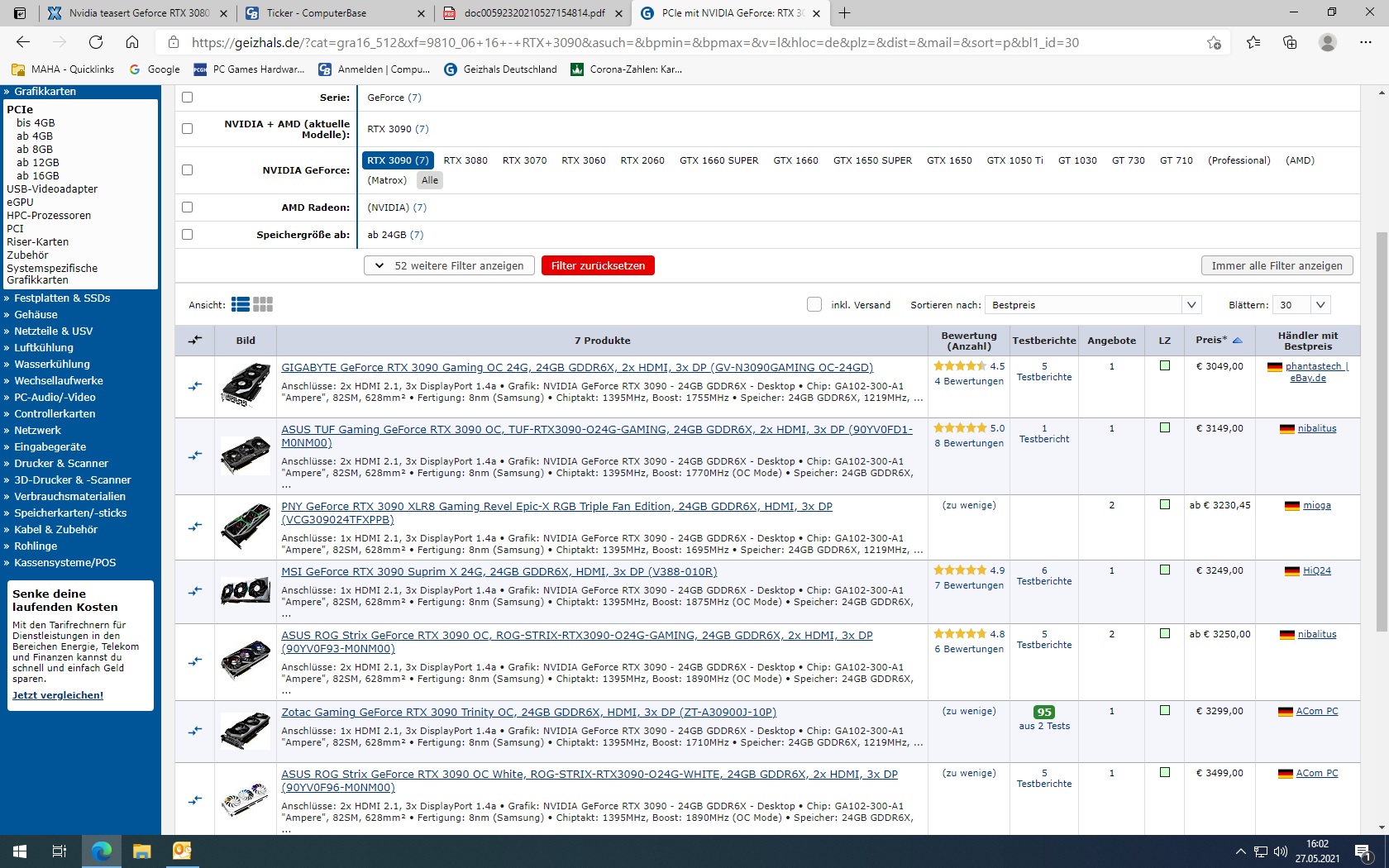Toggle LZ checkbox for Zotac Trinity OC row
This screenshot has width=1389, height=868.
(x=1165, y=710)
